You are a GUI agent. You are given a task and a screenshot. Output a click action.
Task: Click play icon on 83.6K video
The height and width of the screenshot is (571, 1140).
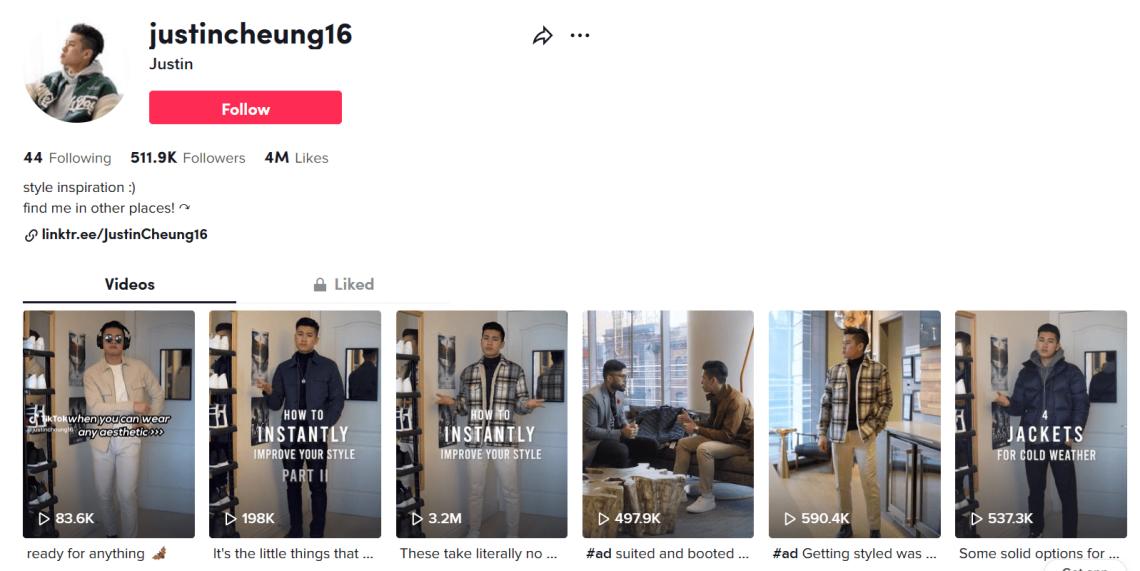[x=43, y=519]
